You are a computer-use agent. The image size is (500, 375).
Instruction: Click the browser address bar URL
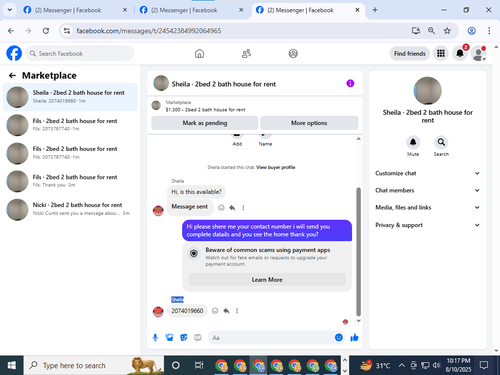pos(149,31)
